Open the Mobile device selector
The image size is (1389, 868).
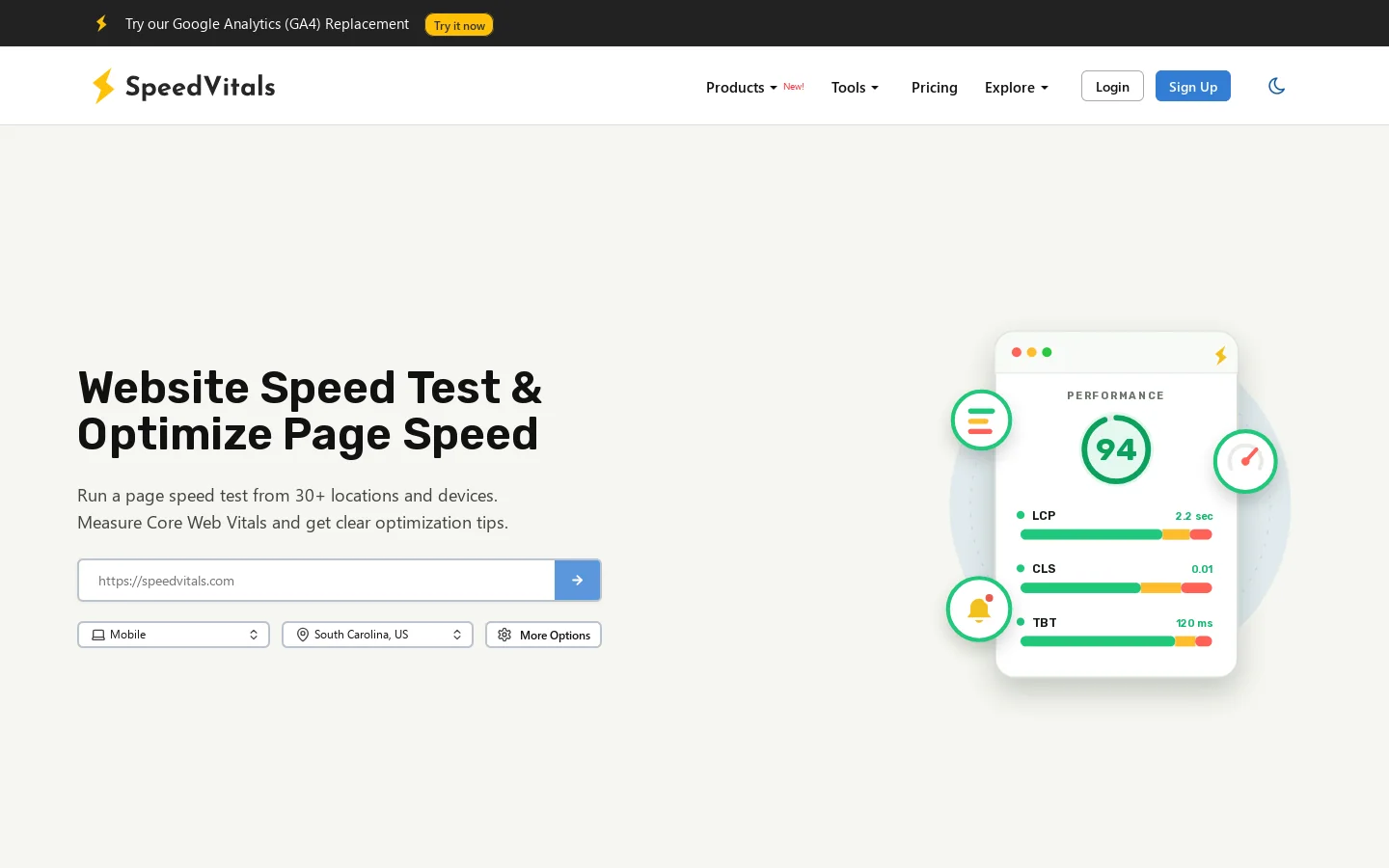174,635
